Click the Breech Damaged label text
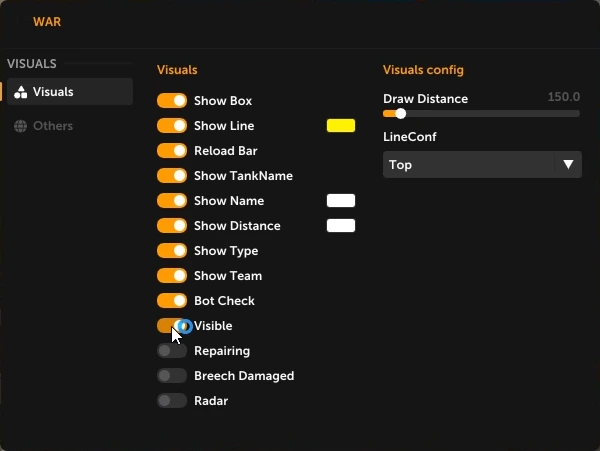Image resolution: width=600 pixels, height=451 pixels. click(244, 376)
